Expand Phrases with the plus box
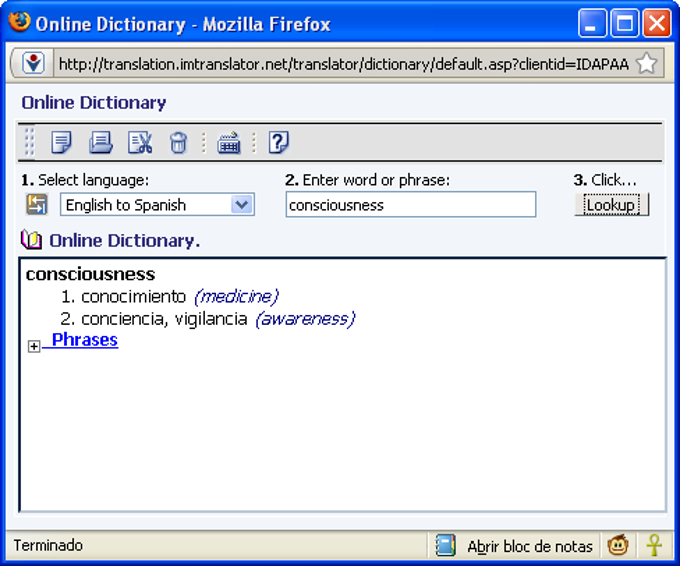This screenshot has height=566, width=680. tap(34, 346)
